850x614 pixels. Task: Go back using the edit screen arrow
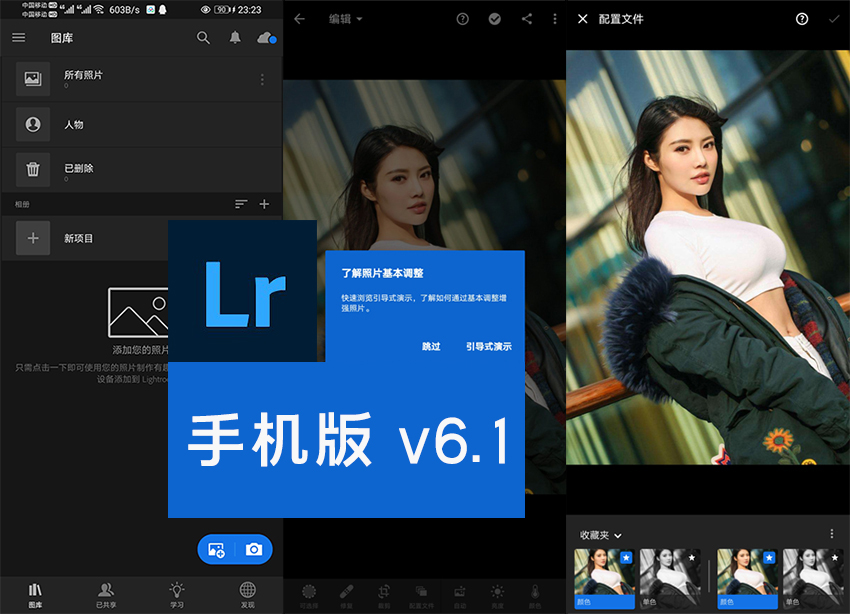(300, 19)
